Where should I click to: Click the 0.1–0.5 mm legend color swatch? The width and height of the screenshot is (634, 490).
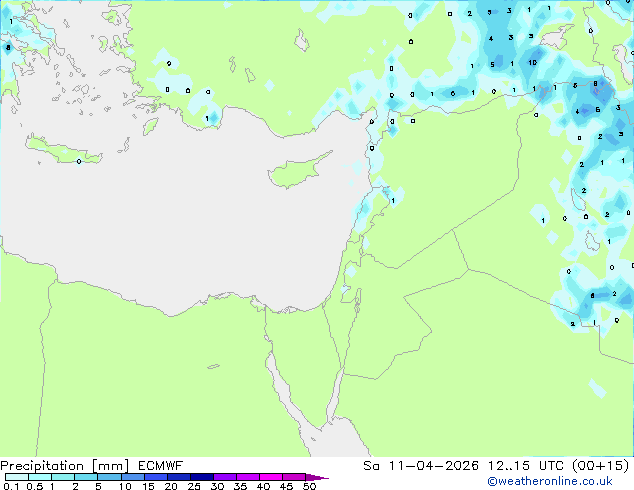click(17, 477)
